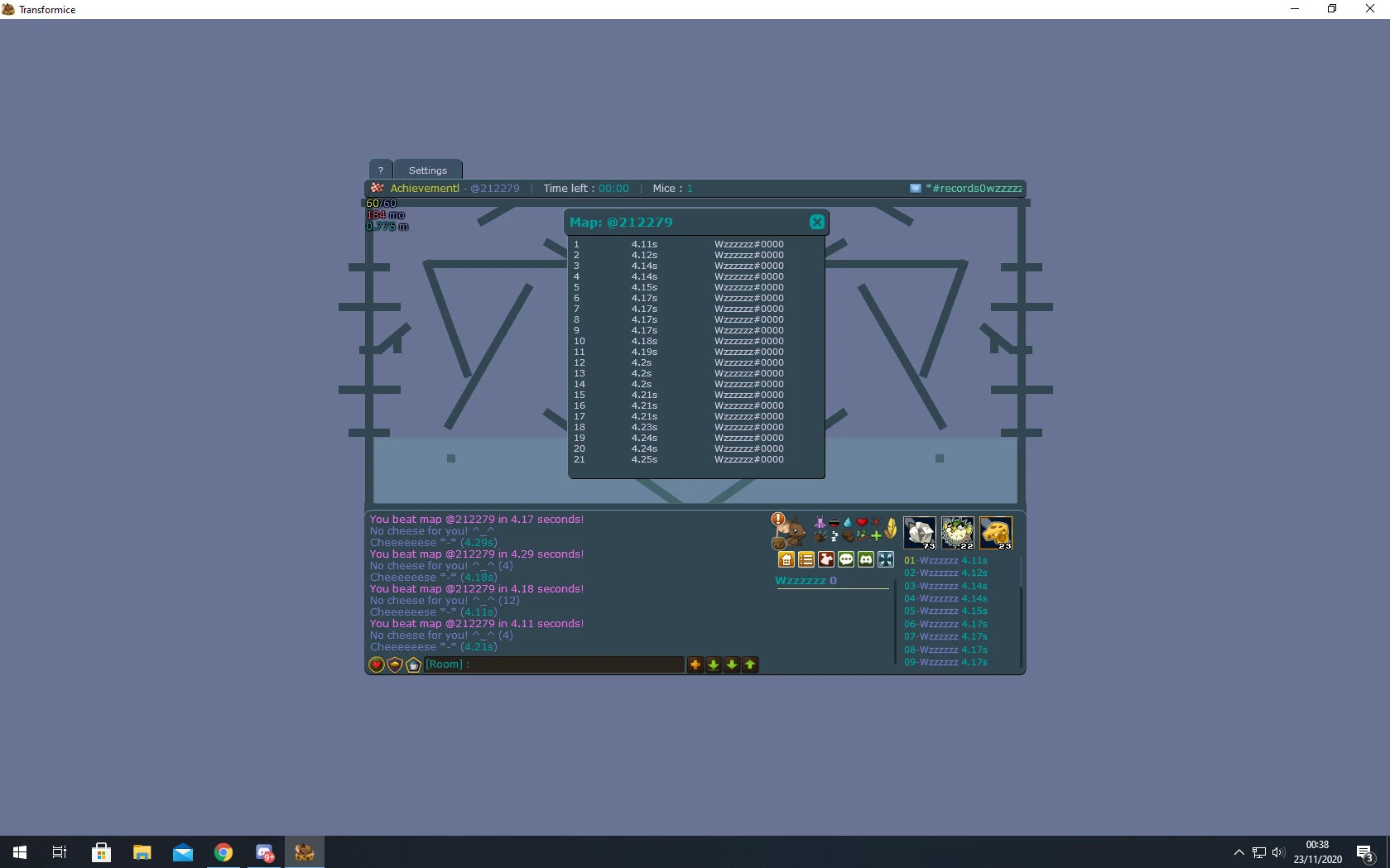
Task: Open File Explorer from taskbar
Action: (142, 851)
